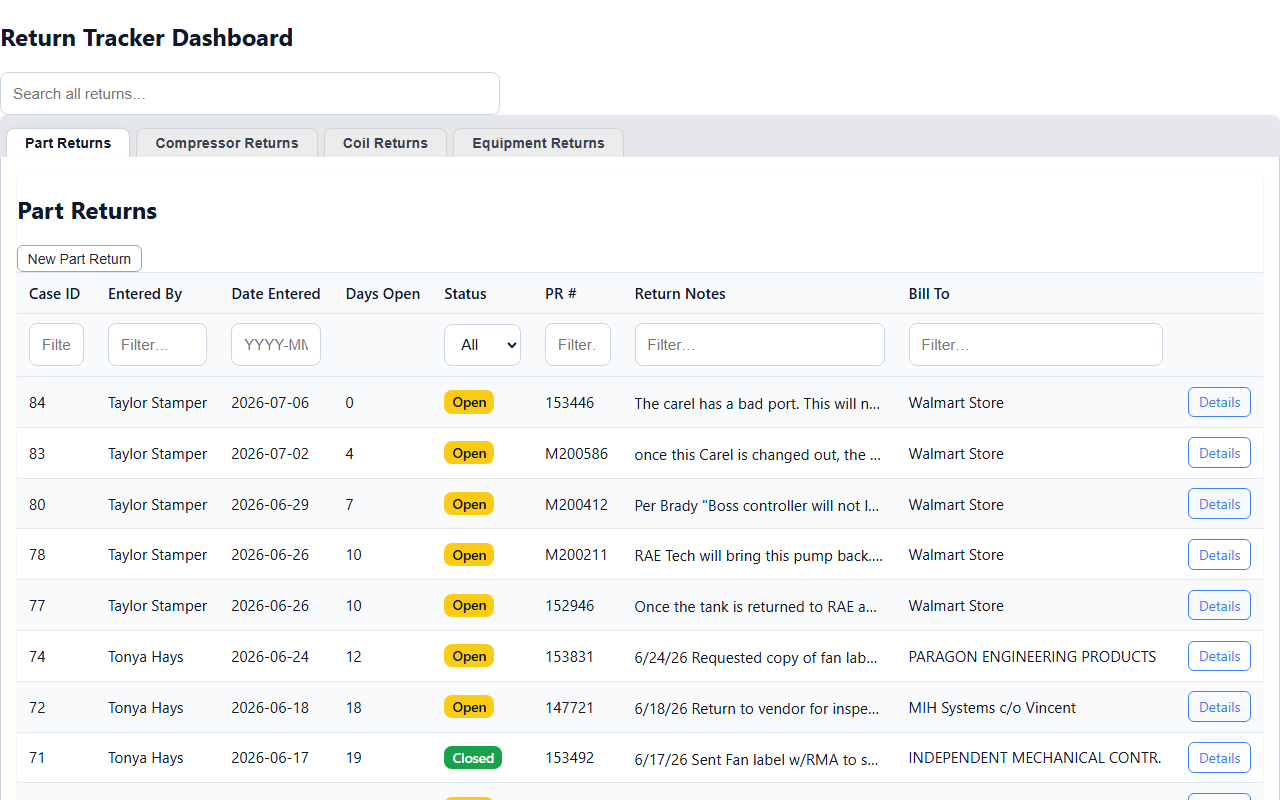This screenshot has width=1280, height=800.
Task: Click note "once this Carel is changed out"
Action: coord(758,455)
